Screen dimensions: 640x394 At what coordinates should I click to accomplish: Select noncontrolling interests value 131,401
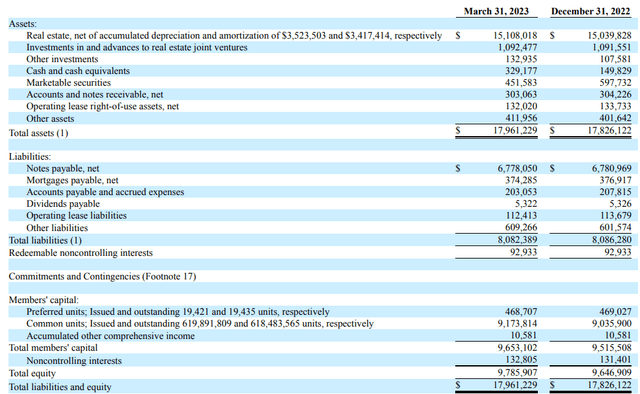616,360
